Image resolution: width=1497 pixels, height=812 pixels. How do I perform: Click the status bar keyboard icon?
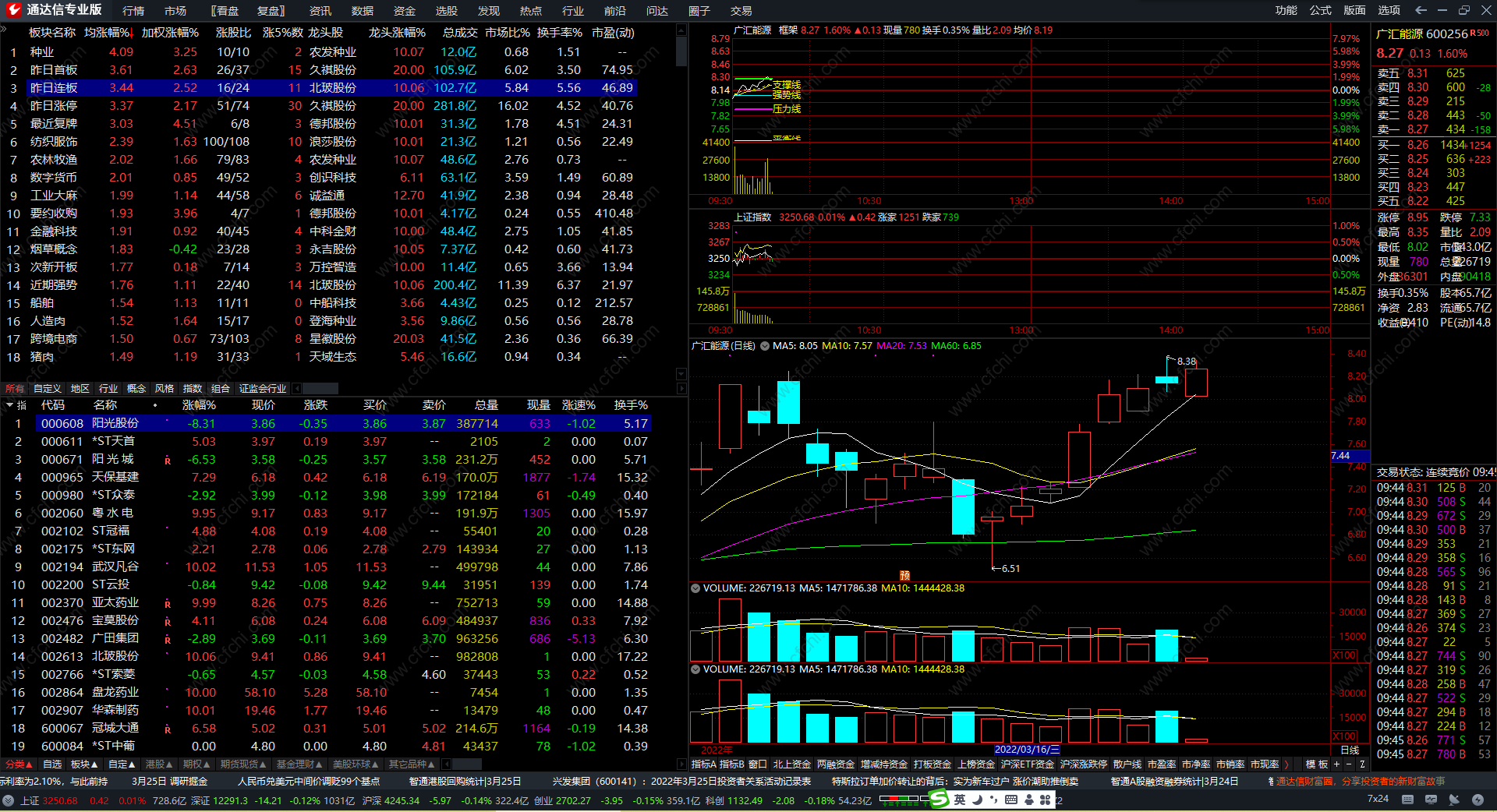(1407, 800)
